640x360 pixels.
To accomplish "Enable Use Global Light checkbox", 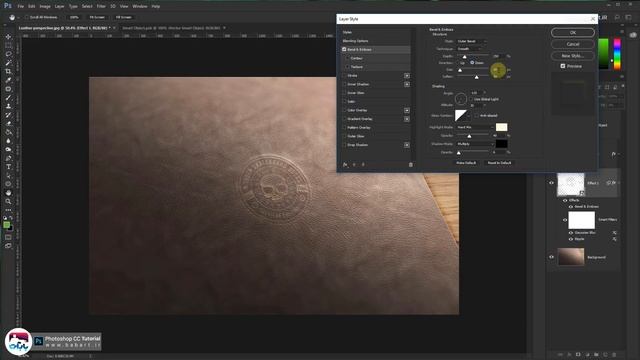I will pos(471,99).
